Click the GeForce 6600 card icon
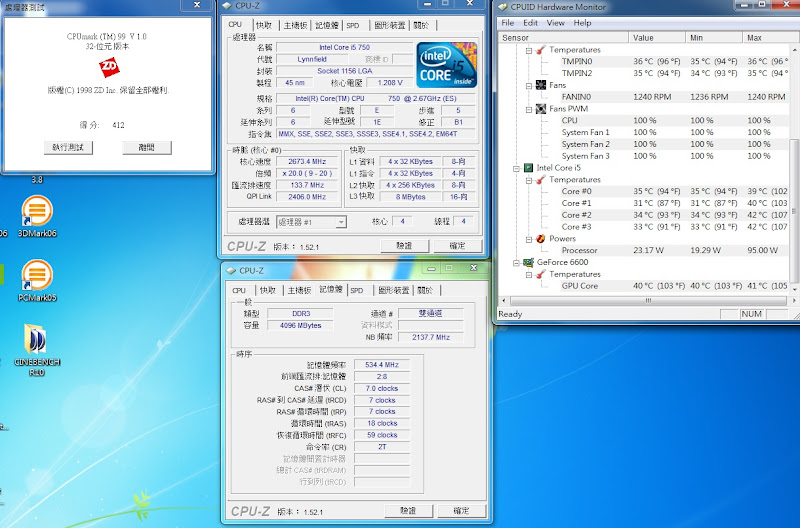Image resolution: width=800 pixels, height=528 pixels. click(x=529, y=262)
